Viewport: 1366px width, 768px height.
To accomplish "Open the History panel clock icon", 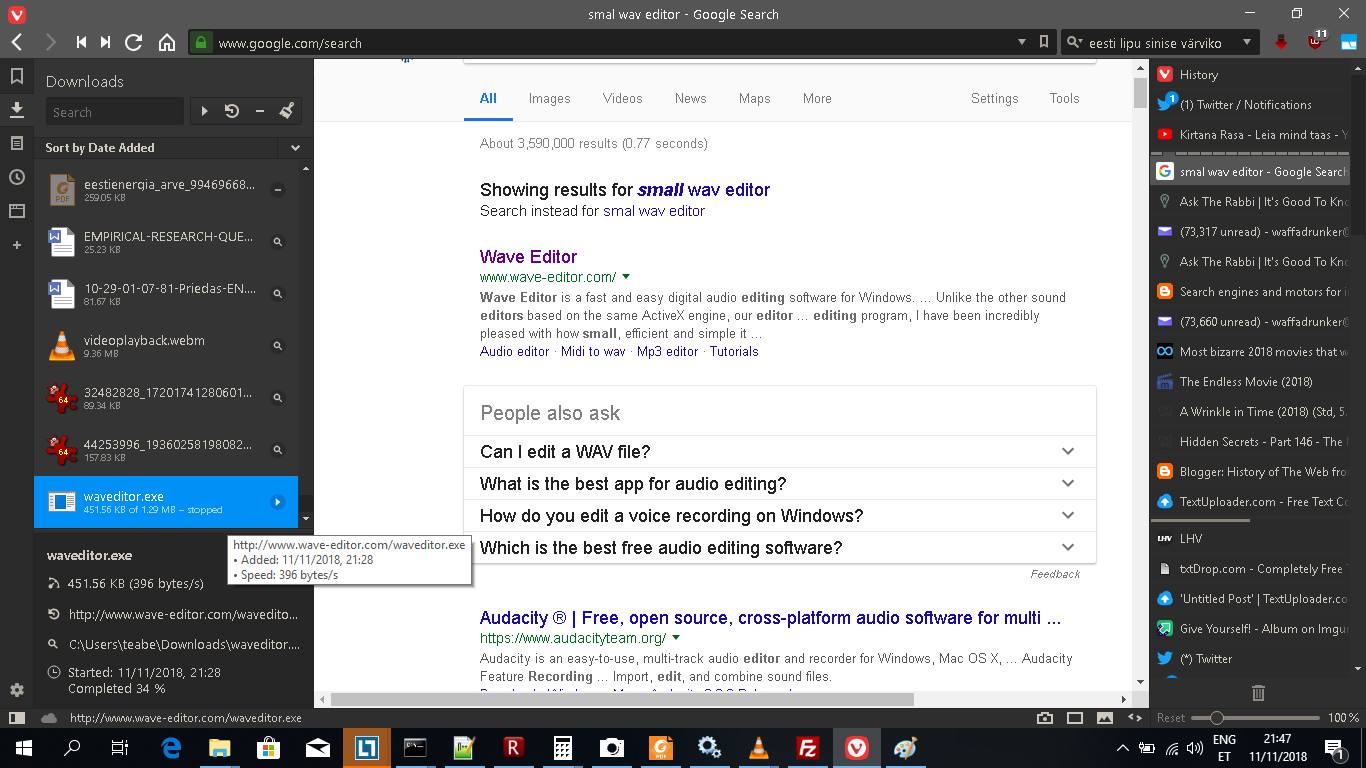I will point(16,177).
